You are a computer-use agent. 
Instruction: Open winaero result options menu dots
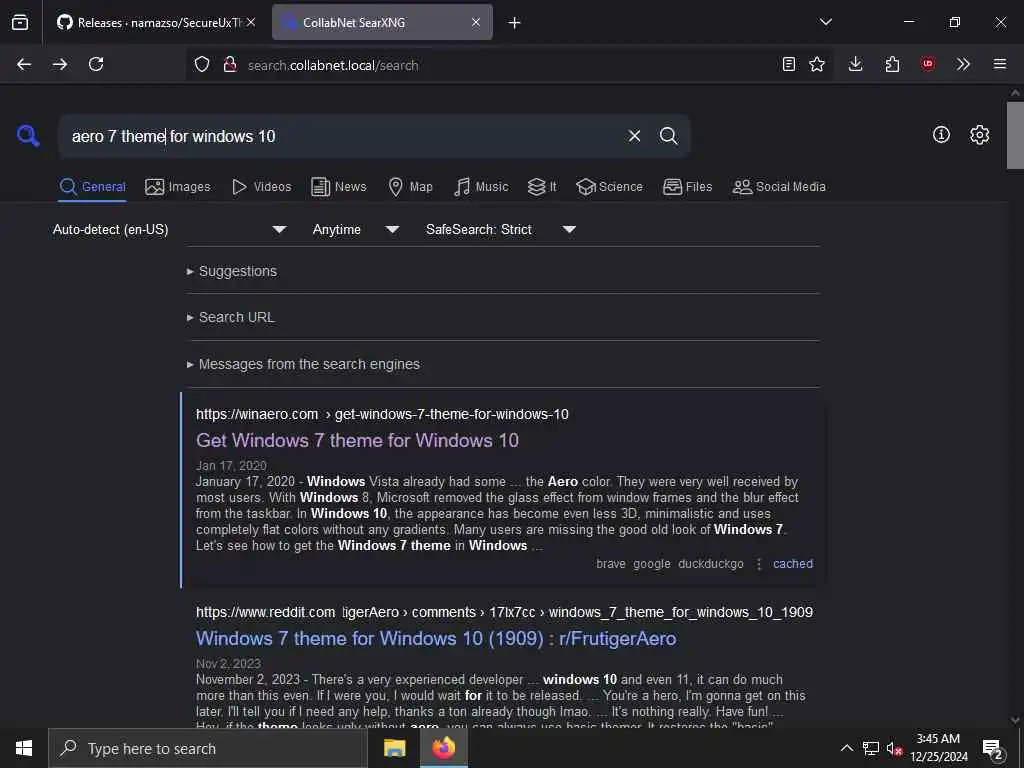[x=758, y=564]
